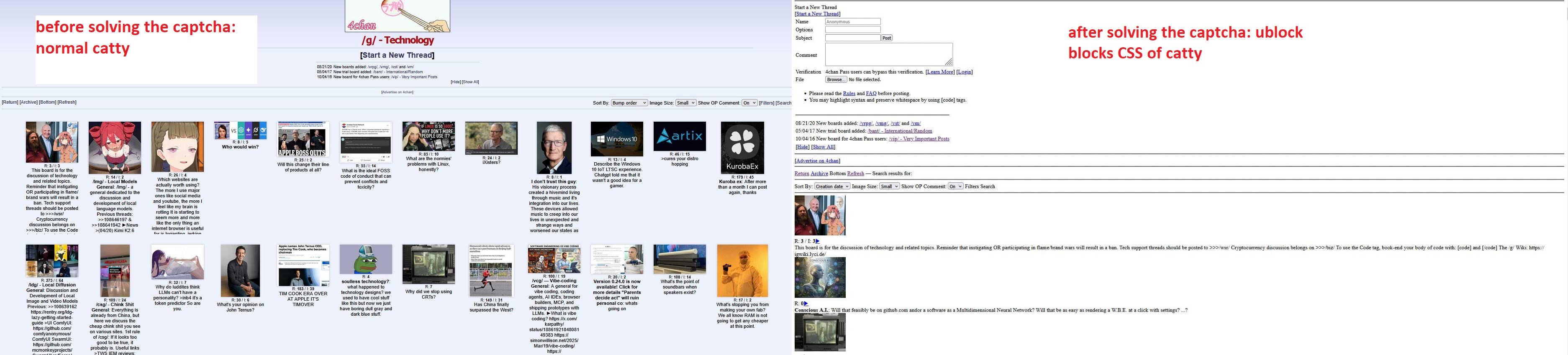Open the normies' problems with Linux thumbnail
This screenshot has width=1568, height=355.
pyautogui.click(x=429, y=136)
